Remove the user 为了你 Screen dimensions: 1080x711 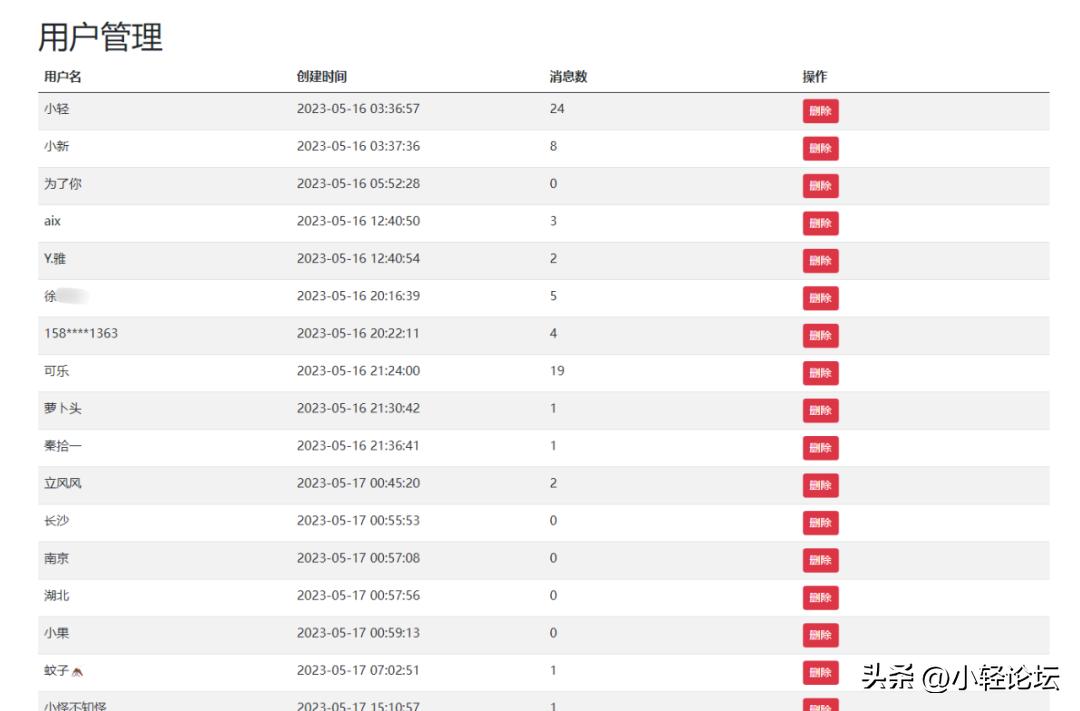pyautogui.click(x=820, y=186)
